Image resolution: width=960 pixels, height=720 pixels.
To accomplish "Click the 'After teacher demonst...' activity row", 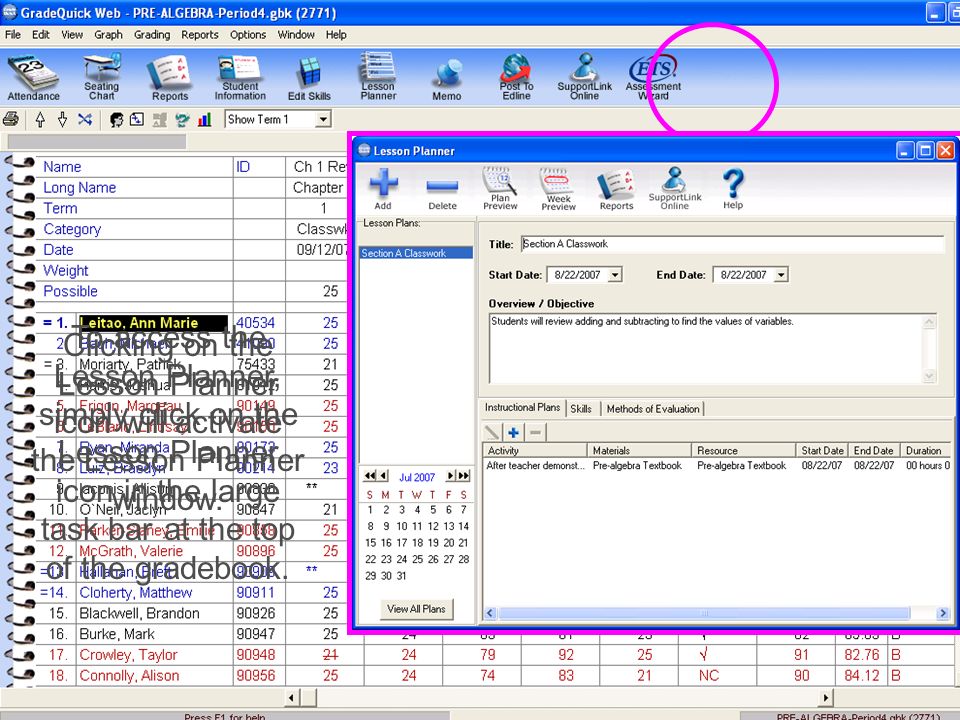I will 716,465.
